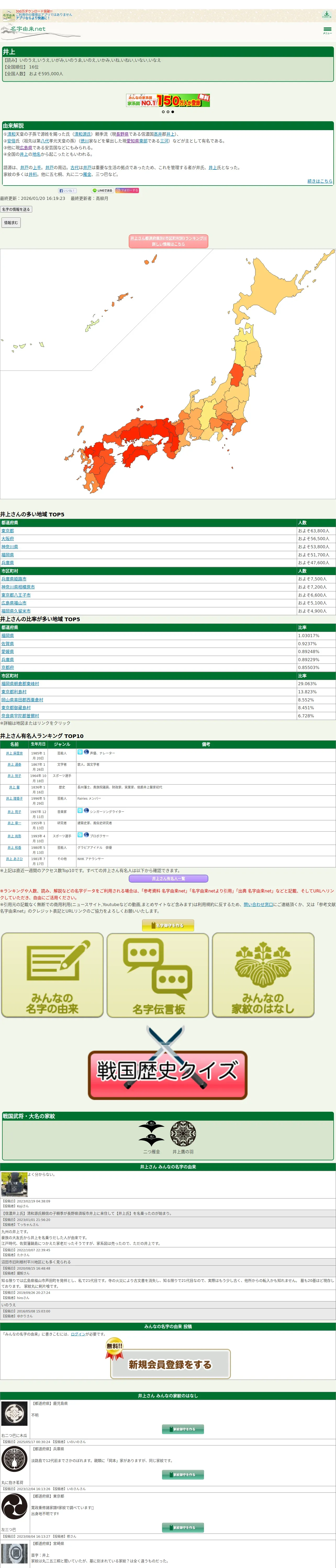
Task: Open 井上 章一 in the celebrity ranking
Action: (14, 823)
